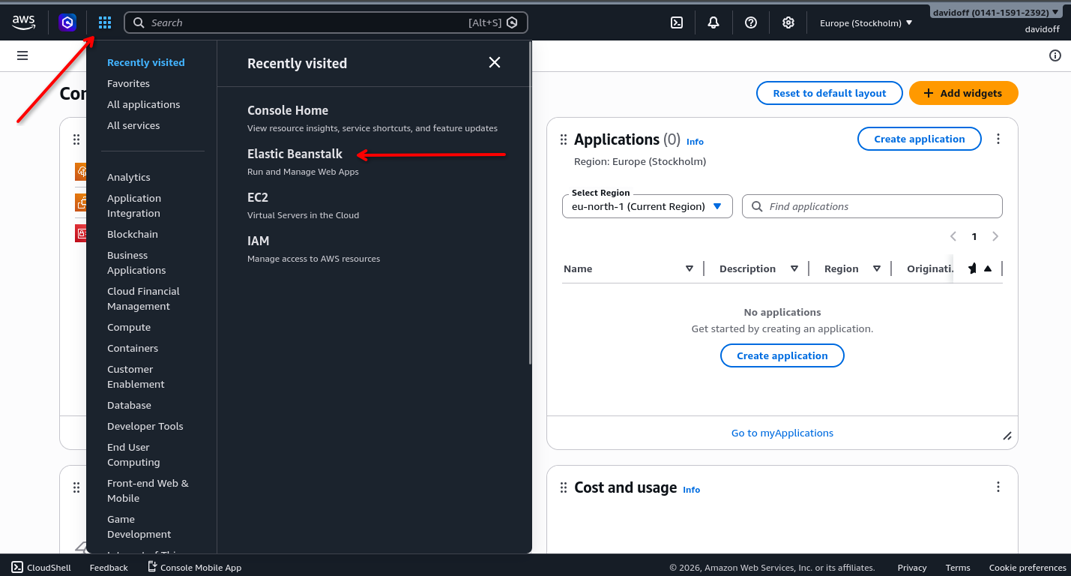Open the Go to myApplications link
Viewport: 1071px width, 576px height.
tap(782, 432)
